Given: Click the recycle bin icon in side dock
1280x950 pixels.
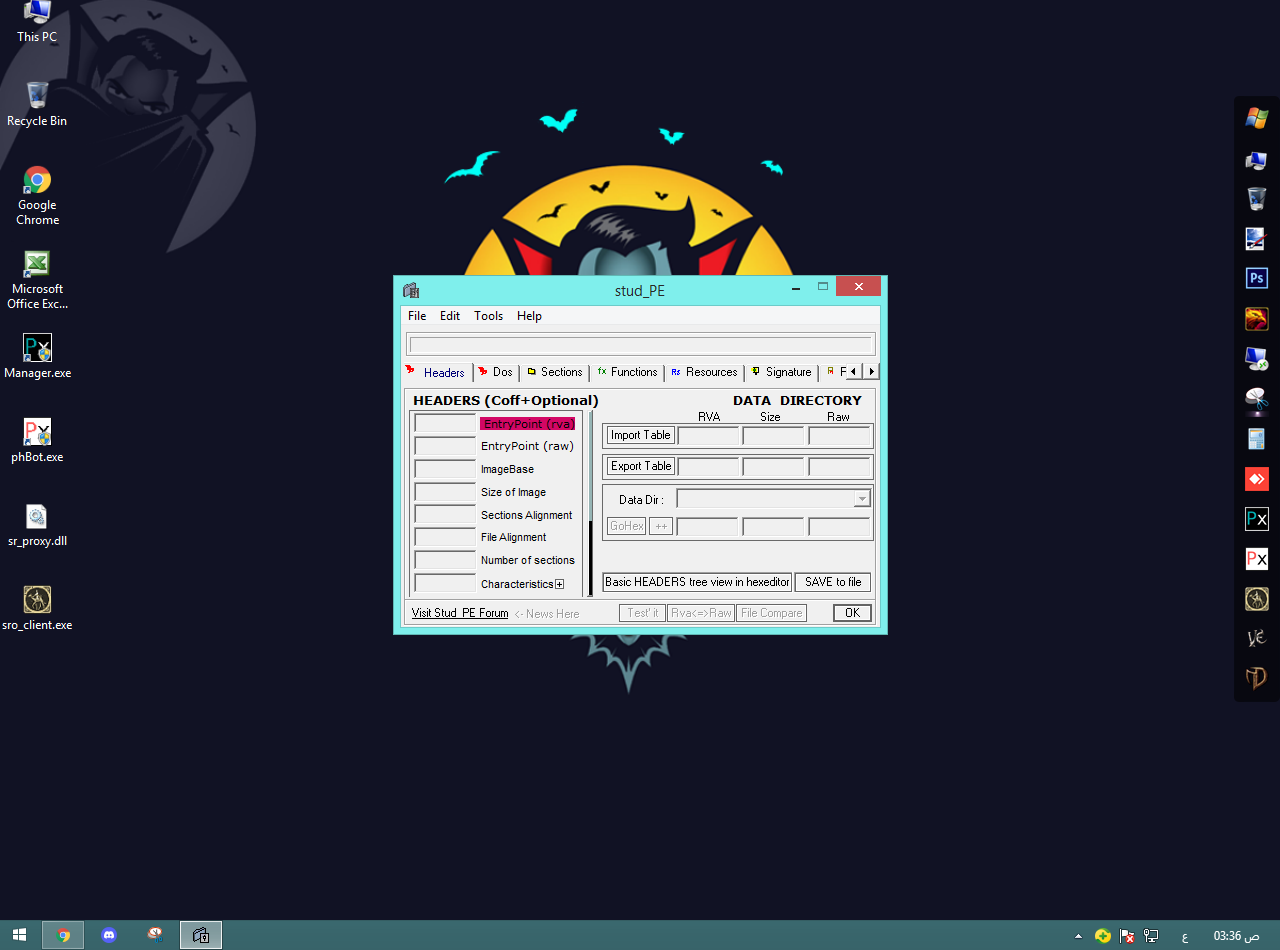Looking at the screenshot, I should (1256, 198).
